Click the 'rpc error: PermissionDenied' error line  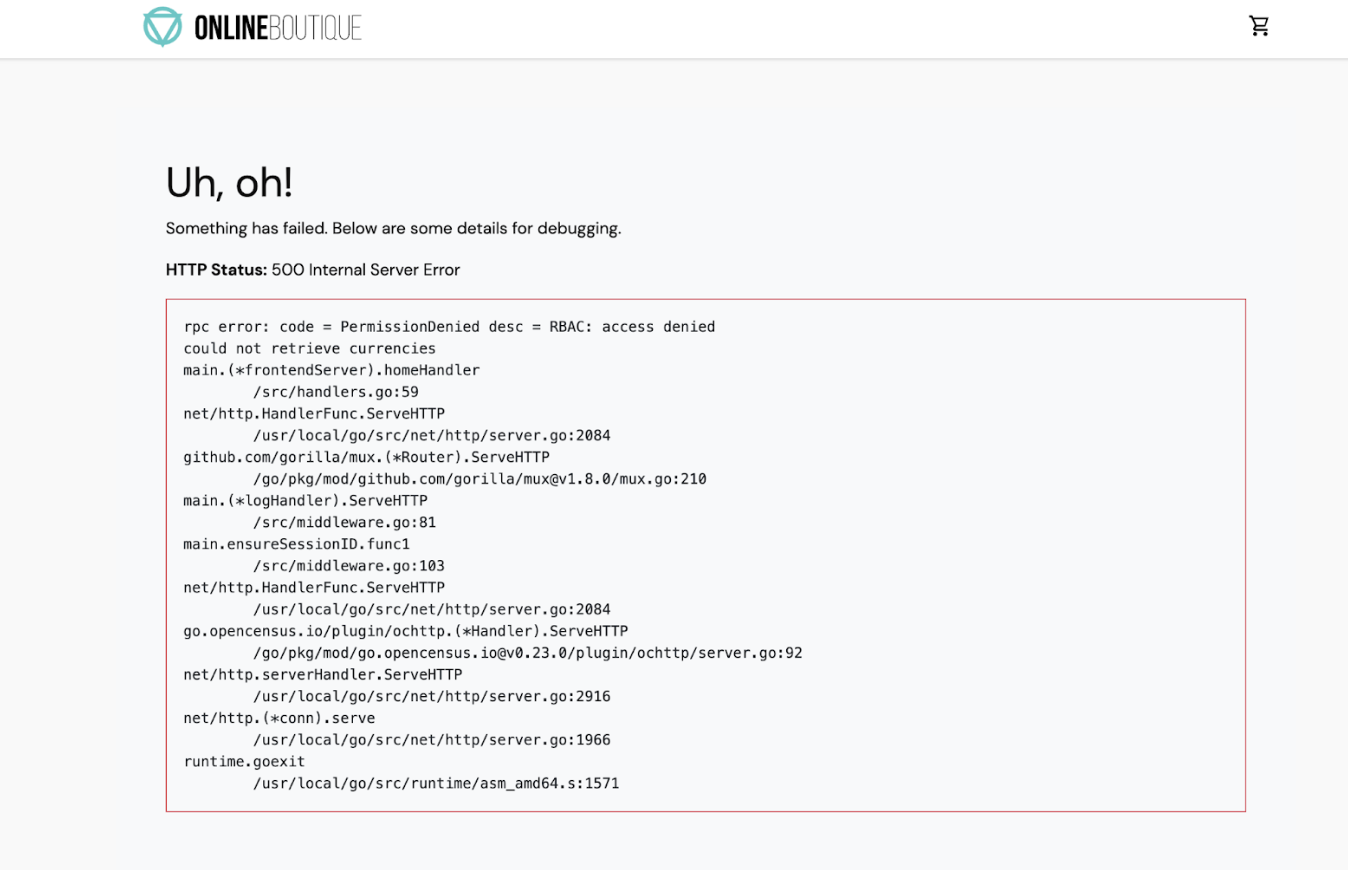448,326
